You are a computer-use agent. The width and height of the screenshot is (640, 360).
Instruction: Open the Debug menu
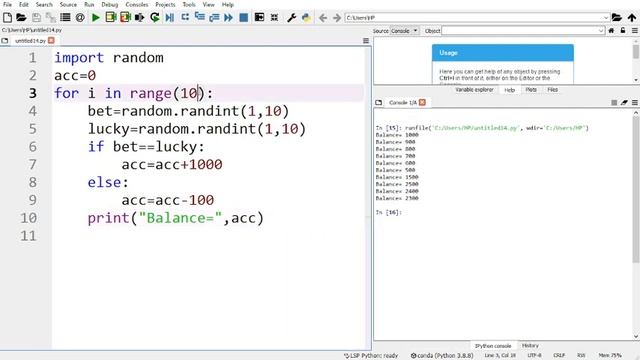(110, 4)
